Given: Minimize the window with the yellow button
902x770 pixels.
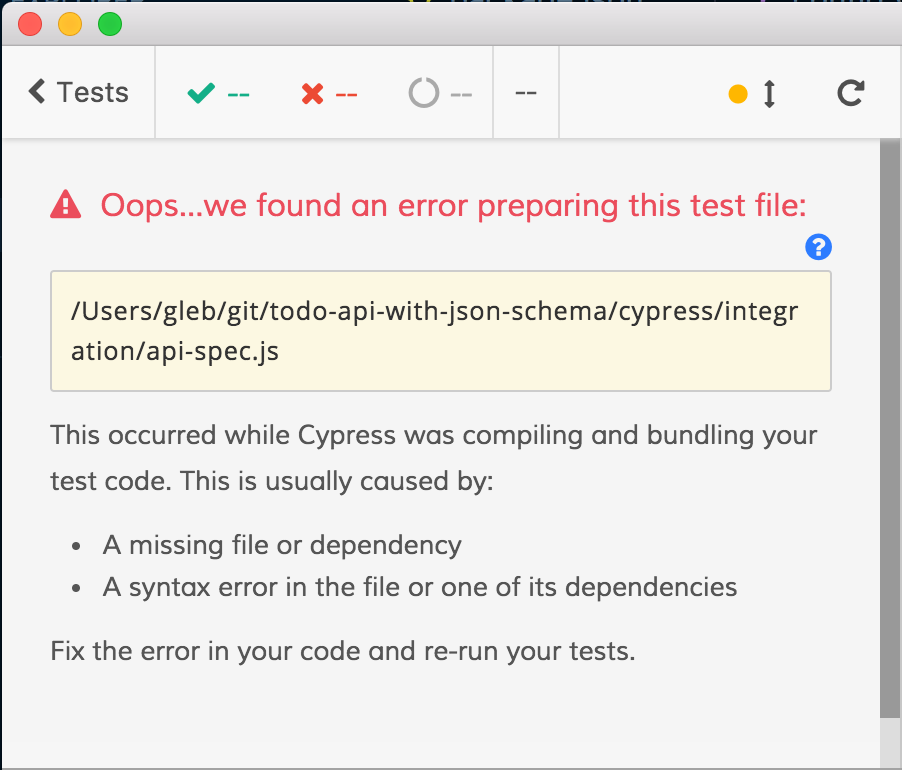Looking at the screenshot, I should pos(70,24).
